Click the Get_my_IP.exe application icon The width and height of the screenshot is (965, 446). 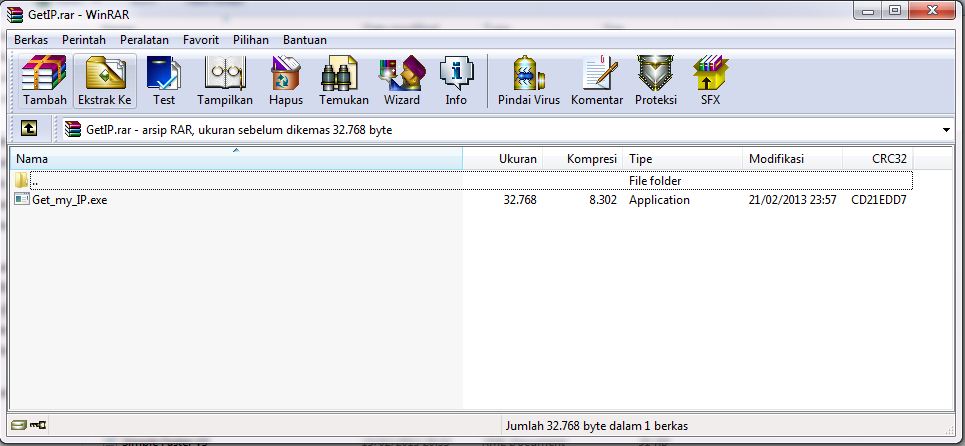point(22,199)
